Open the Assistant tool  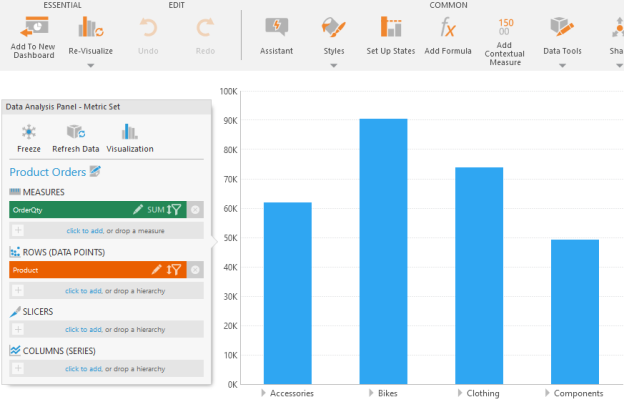point(276,27)
